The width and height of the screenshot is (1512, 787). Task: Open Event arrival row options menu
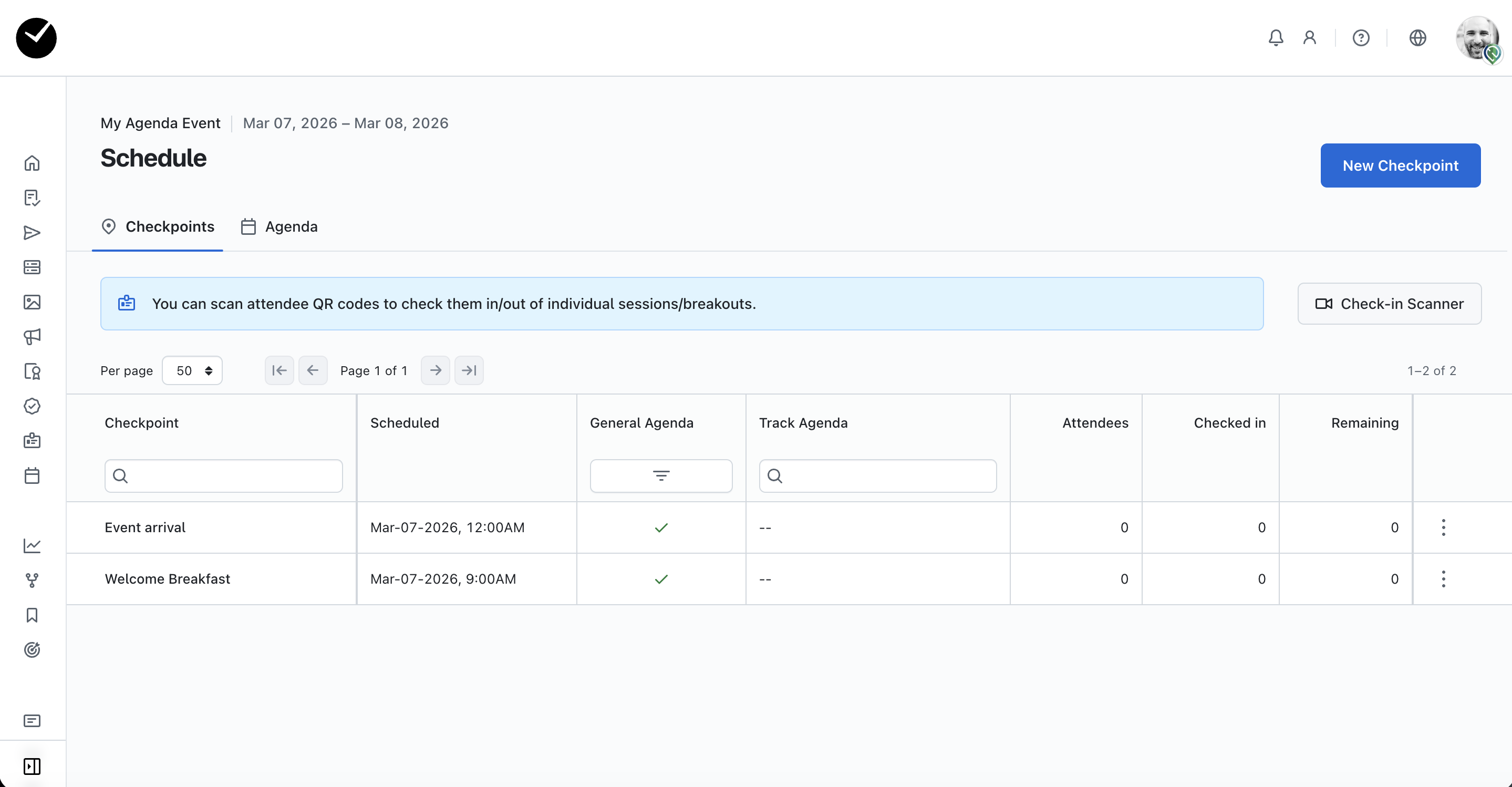coord(1443,527)
